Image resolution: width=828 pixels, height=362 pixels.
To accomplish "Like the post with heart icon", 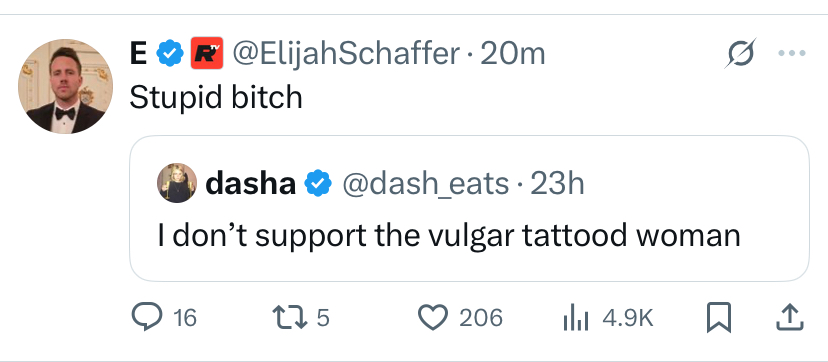I will [x=433, y=318].
